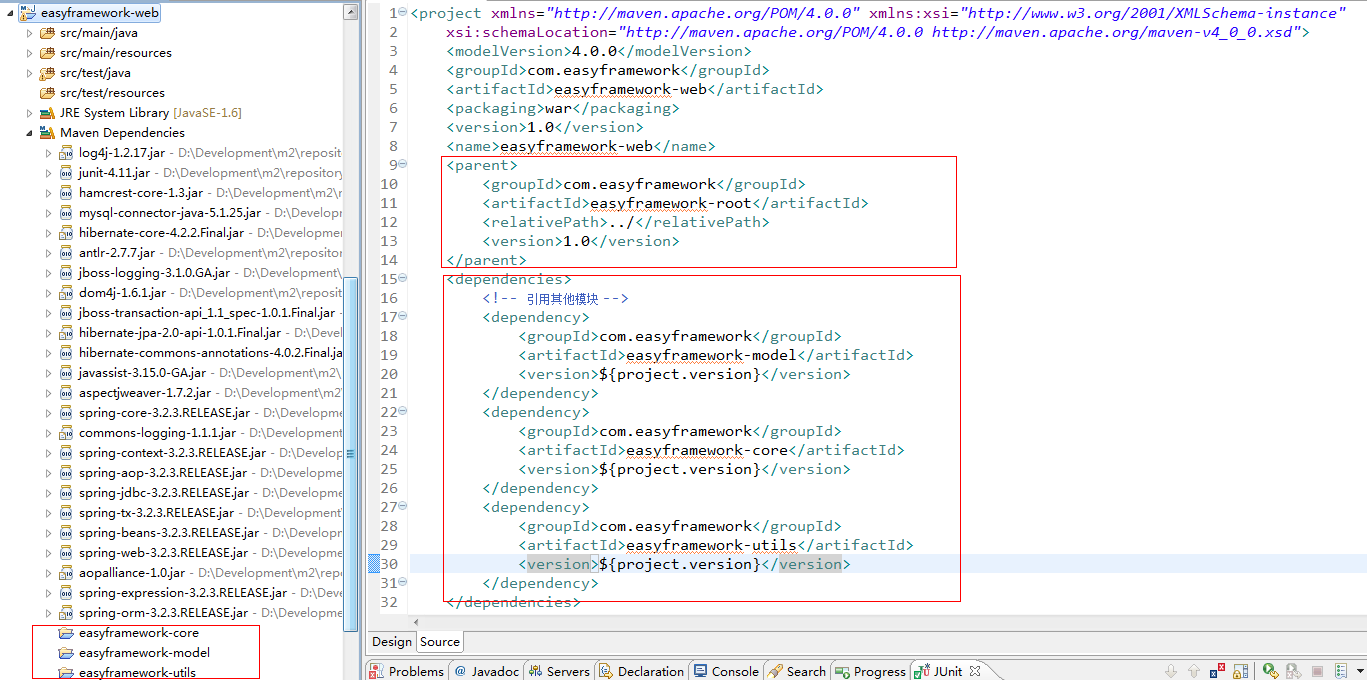The height and width of the screenshot is (680, 1367).
Task: Open the JUnit view menu dropdown arrow
Action: pos(1360,671)
